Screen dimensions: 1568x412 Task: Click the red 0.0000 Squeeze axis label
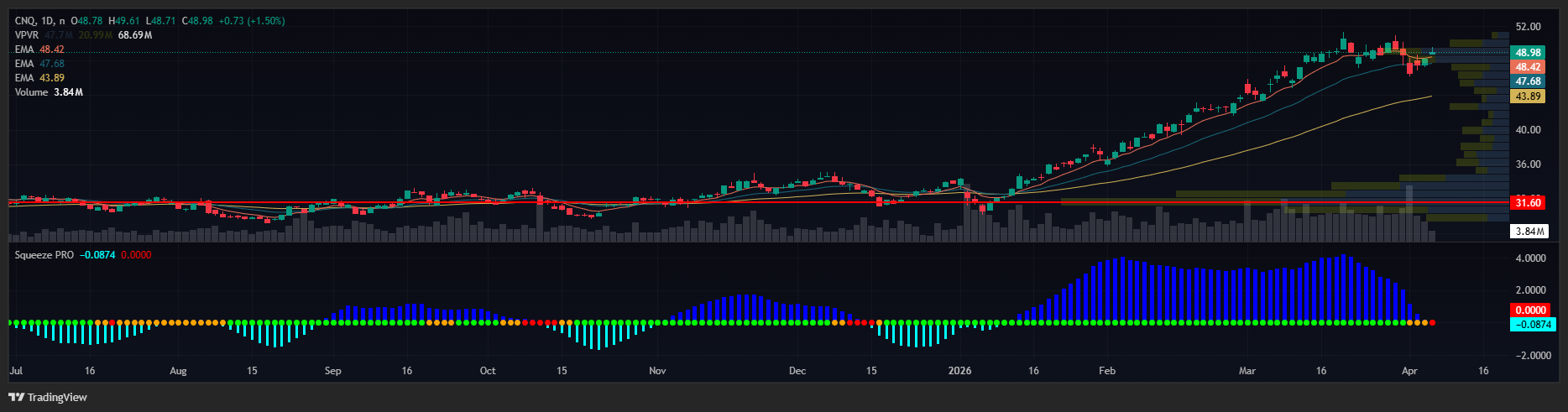point(1530,310)
